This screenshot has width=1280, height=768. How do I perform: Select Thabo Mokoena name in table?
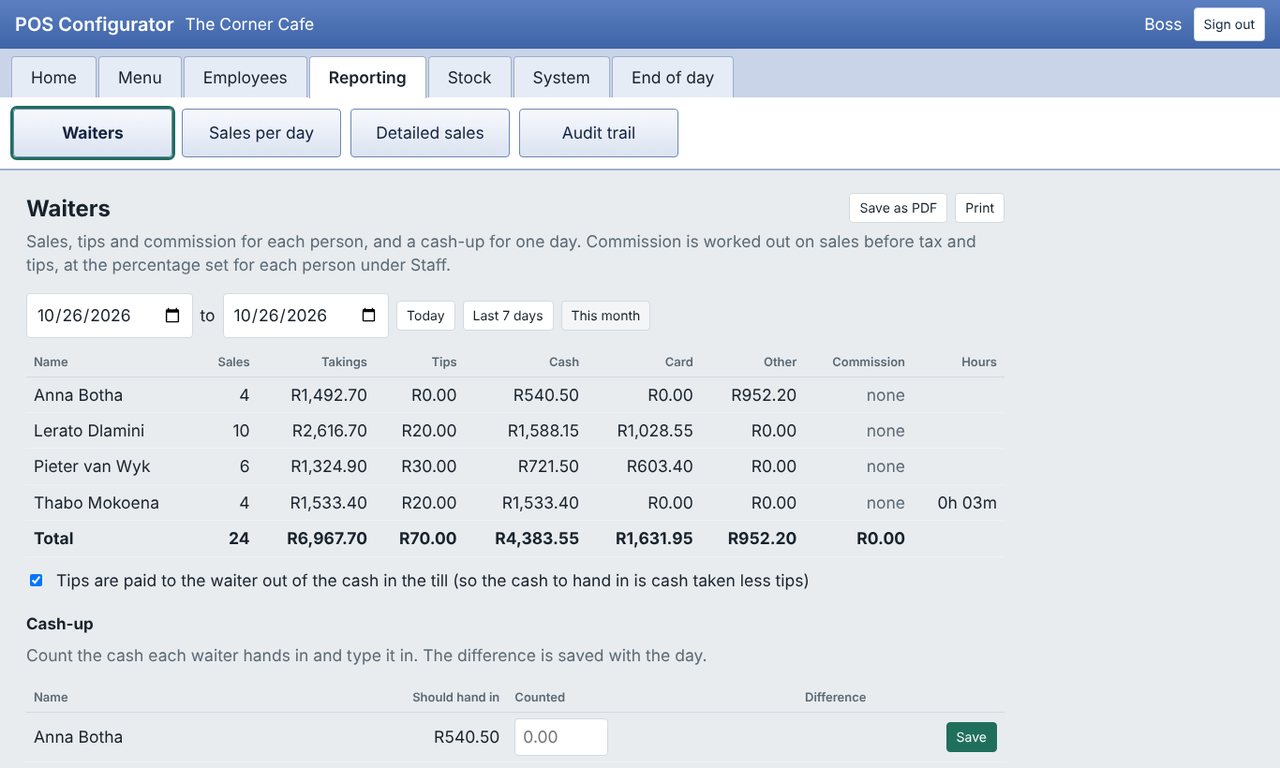96,503
